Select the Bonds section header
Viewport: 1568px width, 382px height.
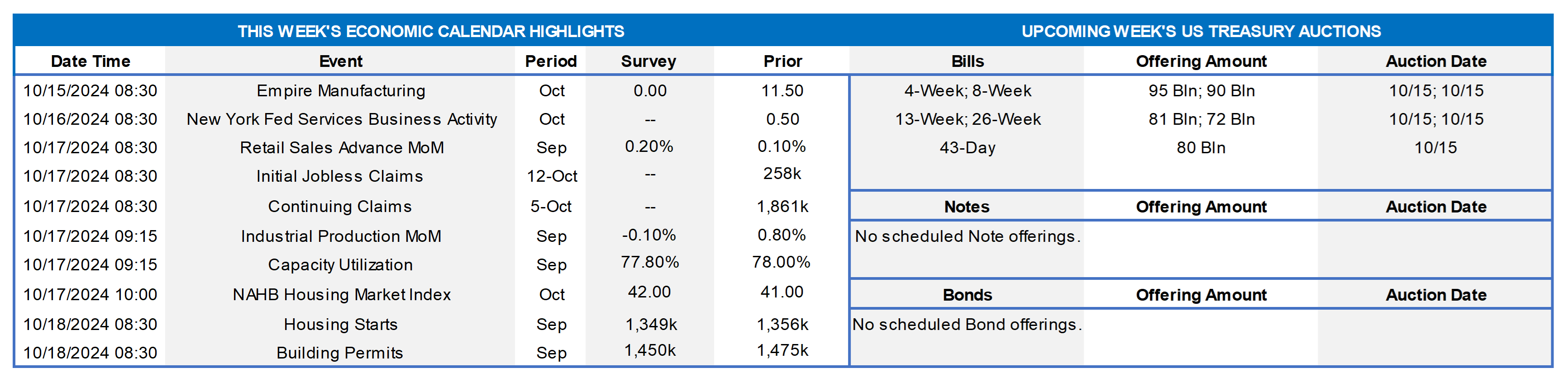tap(967, 295)
